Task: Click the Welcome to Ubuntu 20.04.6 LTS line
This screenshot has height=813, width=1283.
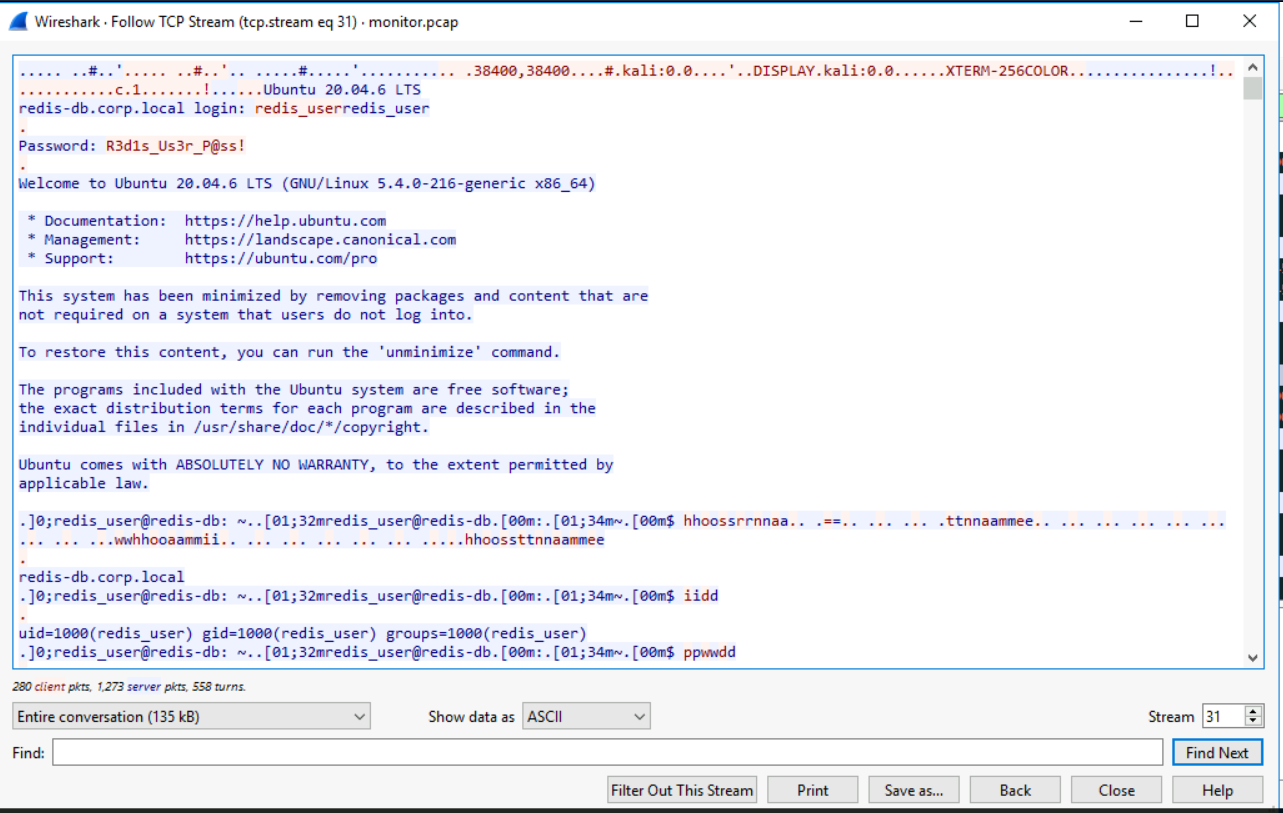Action: [x=307, y=183]
